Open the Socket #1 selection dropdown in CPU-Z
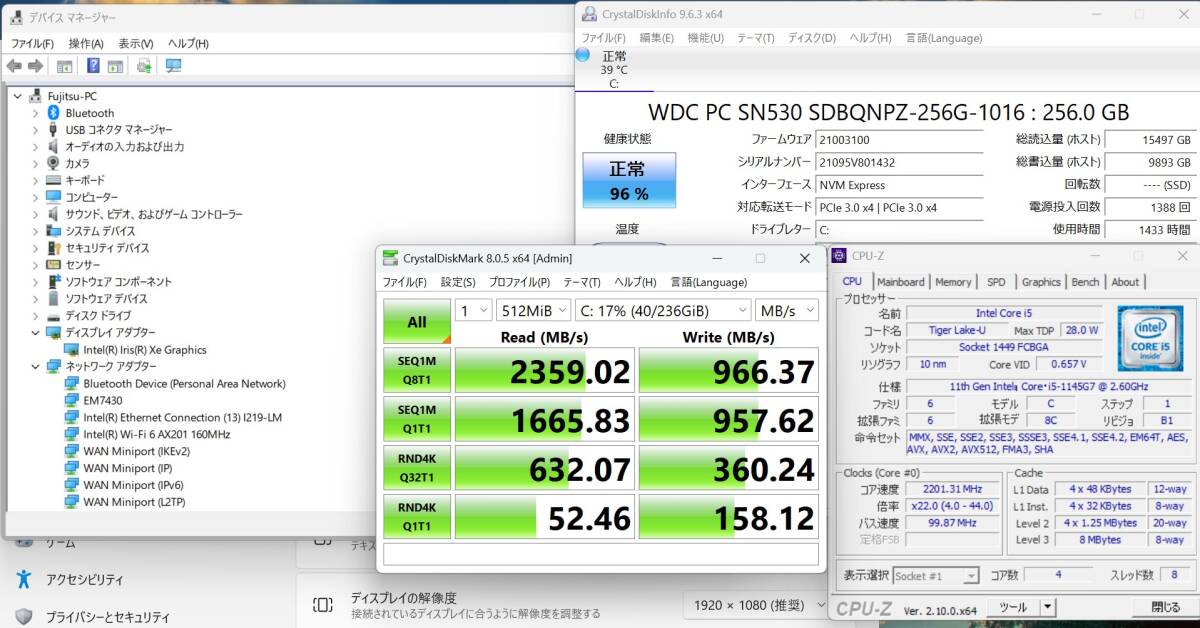Viewport: 1200px width, 628px height. click(934, 576)
